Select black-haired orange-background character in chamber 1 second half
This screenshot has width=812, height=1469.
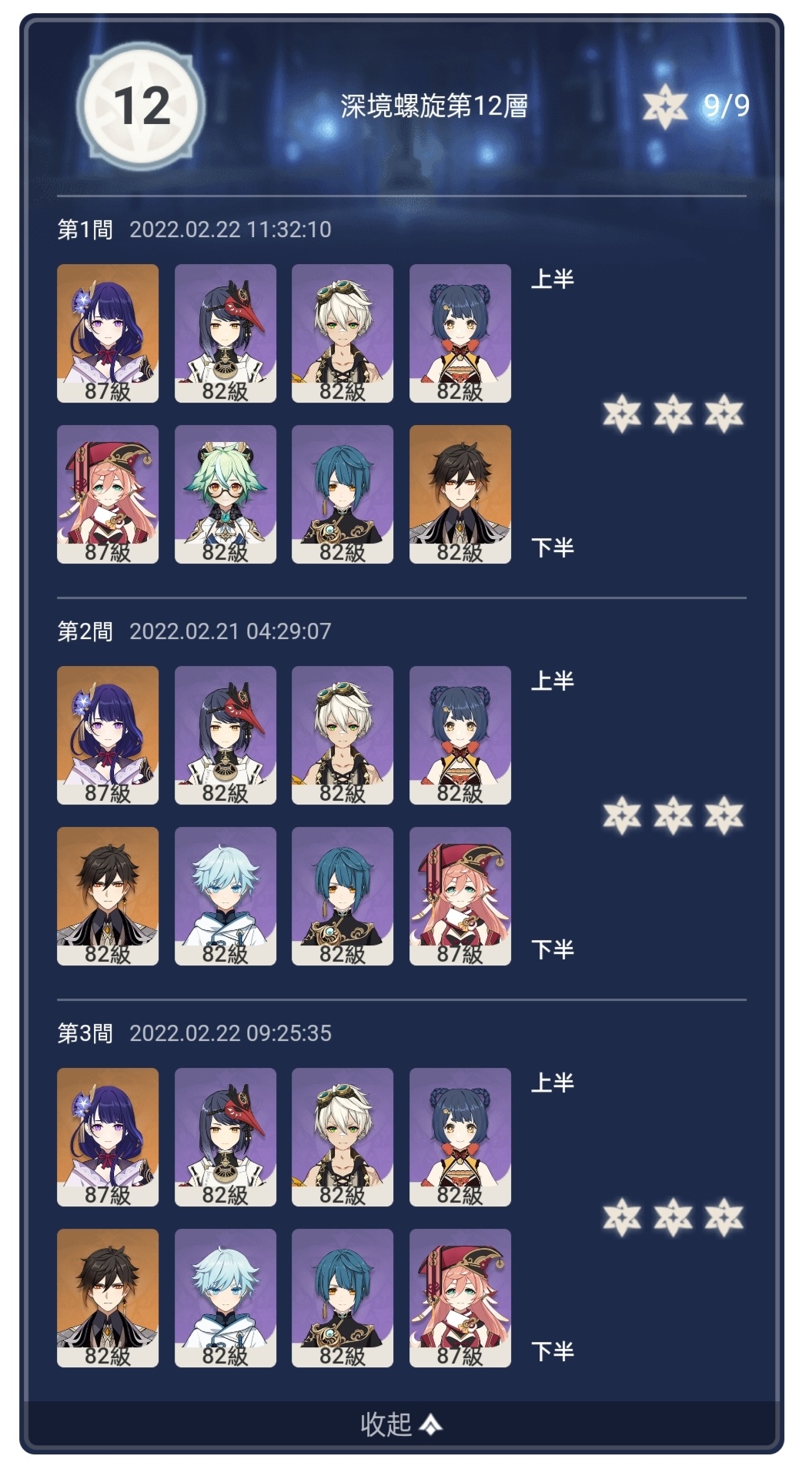click(460, 494)
